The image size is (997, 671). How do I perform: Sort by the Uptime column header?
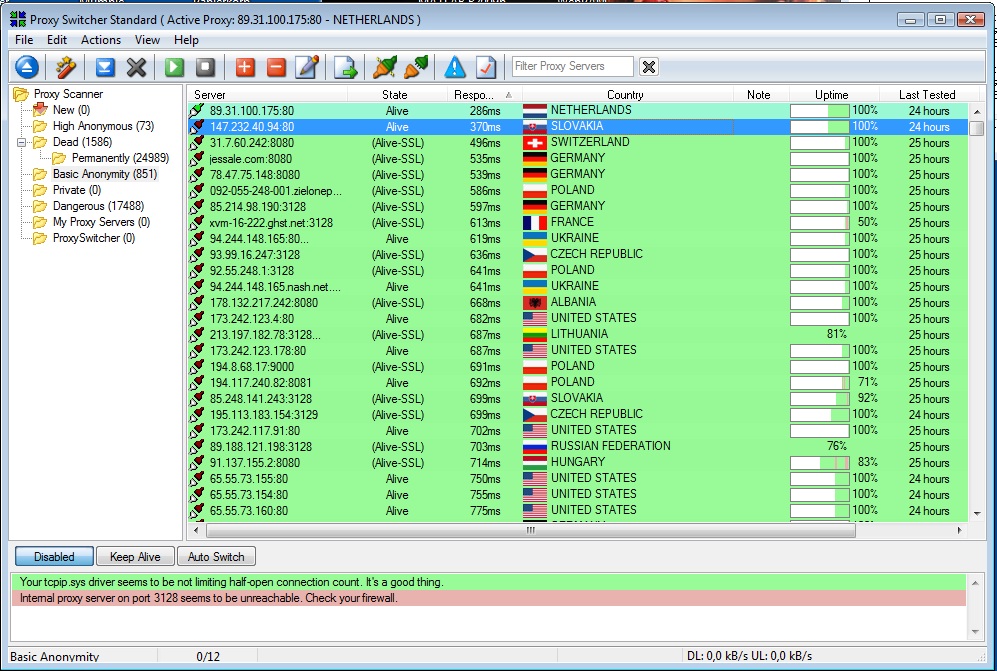click(832, 94)
